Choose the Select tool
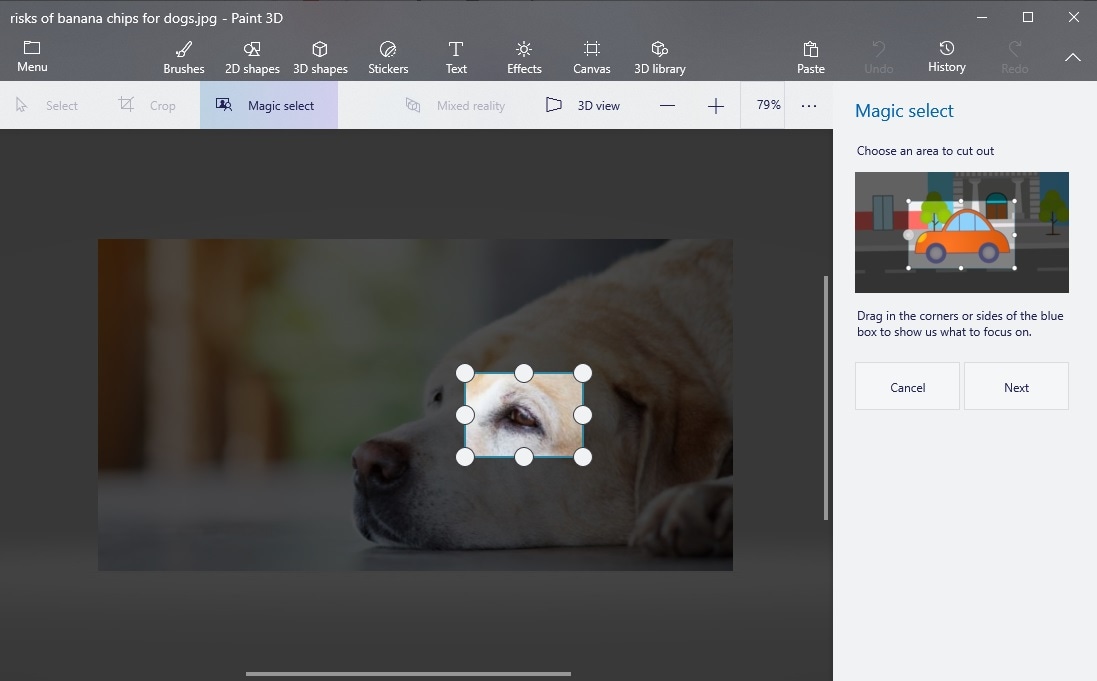Viewport: 1097px width, 681px height. (47, 106)
